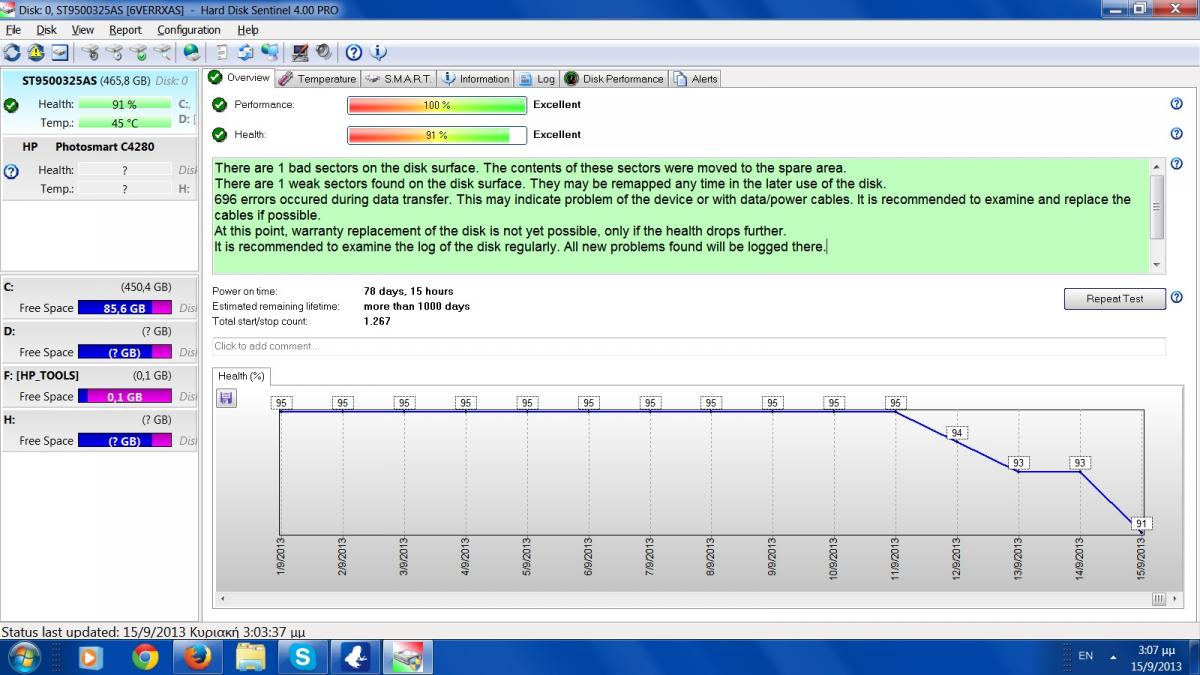Open the Configuration menu

(x=188, y=30)
